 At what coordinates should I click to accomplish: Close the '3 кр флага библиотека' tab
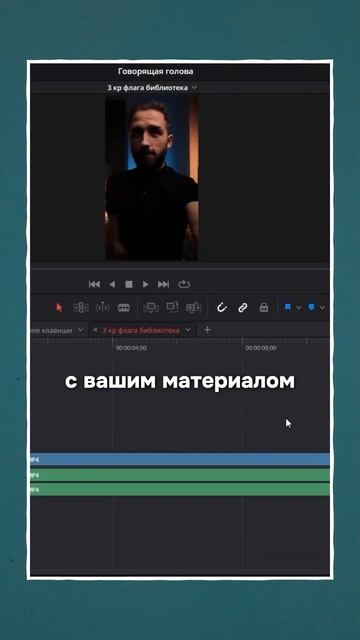(x=95, y=330)
